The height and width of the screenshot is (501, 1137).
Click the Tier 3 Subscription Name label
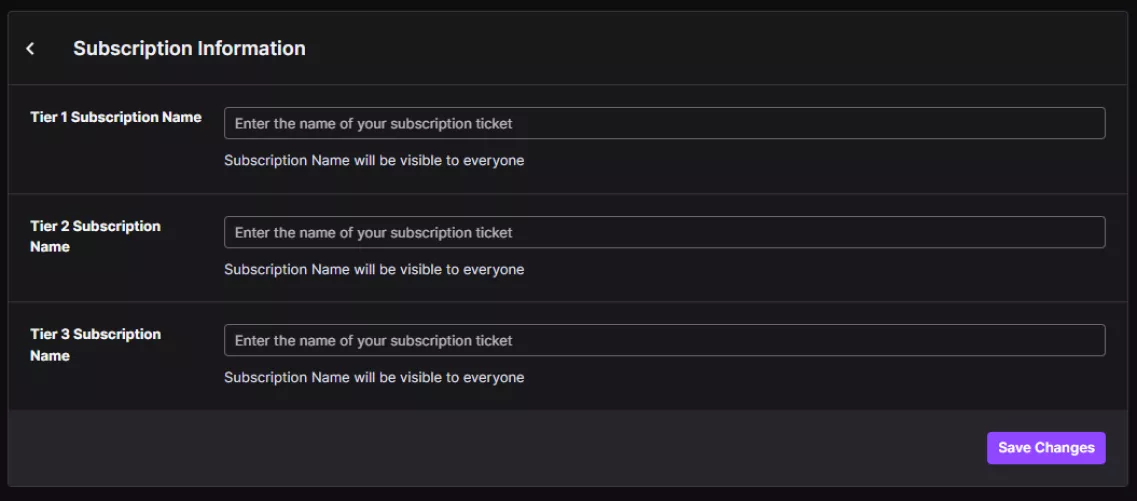95,345
